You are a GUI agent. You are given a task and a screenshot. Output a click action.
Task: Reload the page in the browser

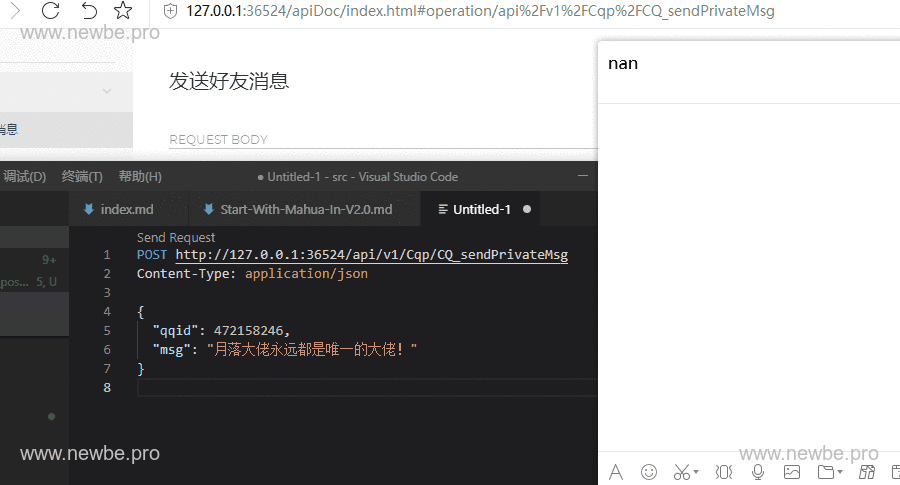click(x=51, y=10)
